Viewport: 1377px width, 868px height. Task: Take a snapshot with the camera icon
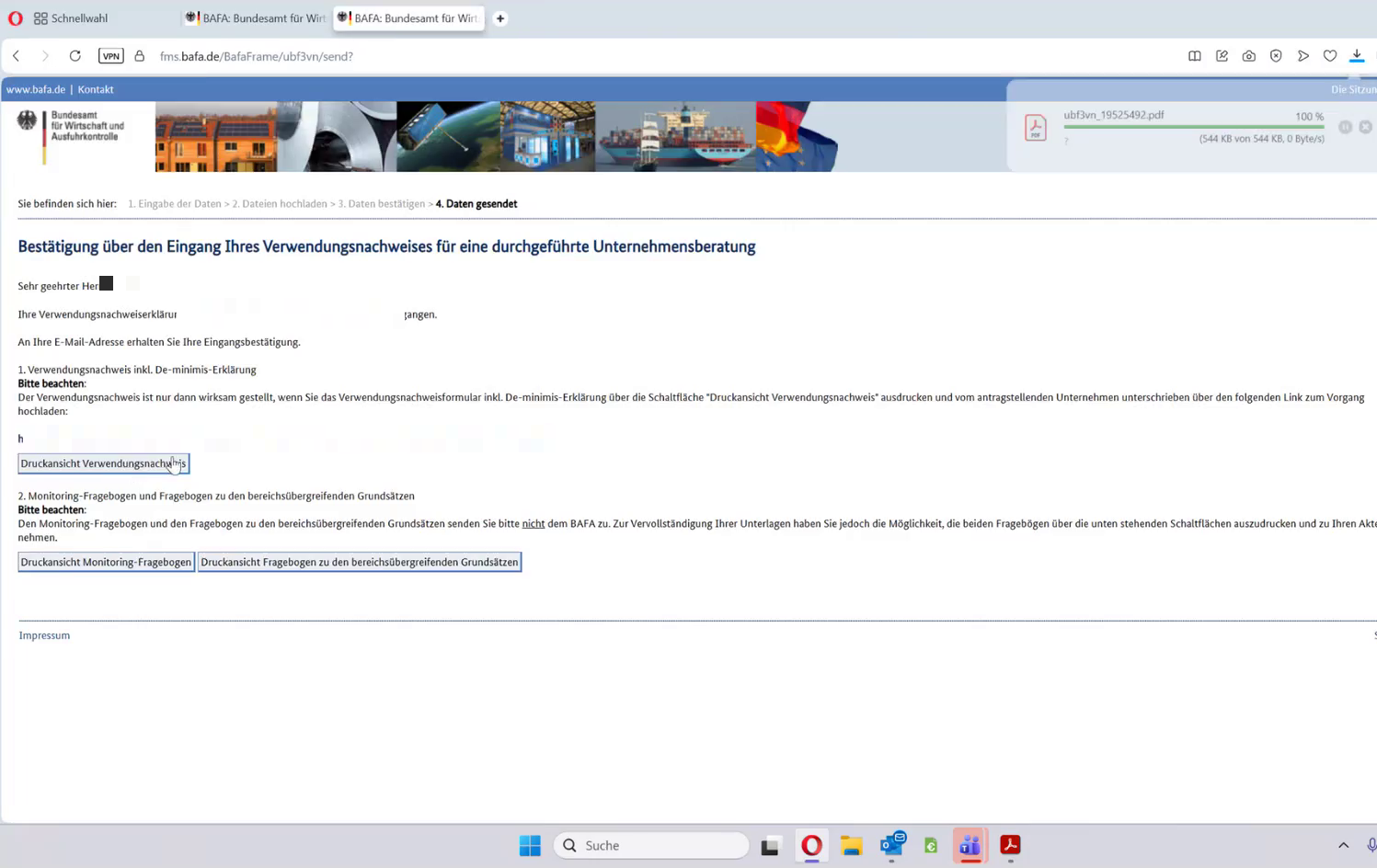coord(1249,56)
